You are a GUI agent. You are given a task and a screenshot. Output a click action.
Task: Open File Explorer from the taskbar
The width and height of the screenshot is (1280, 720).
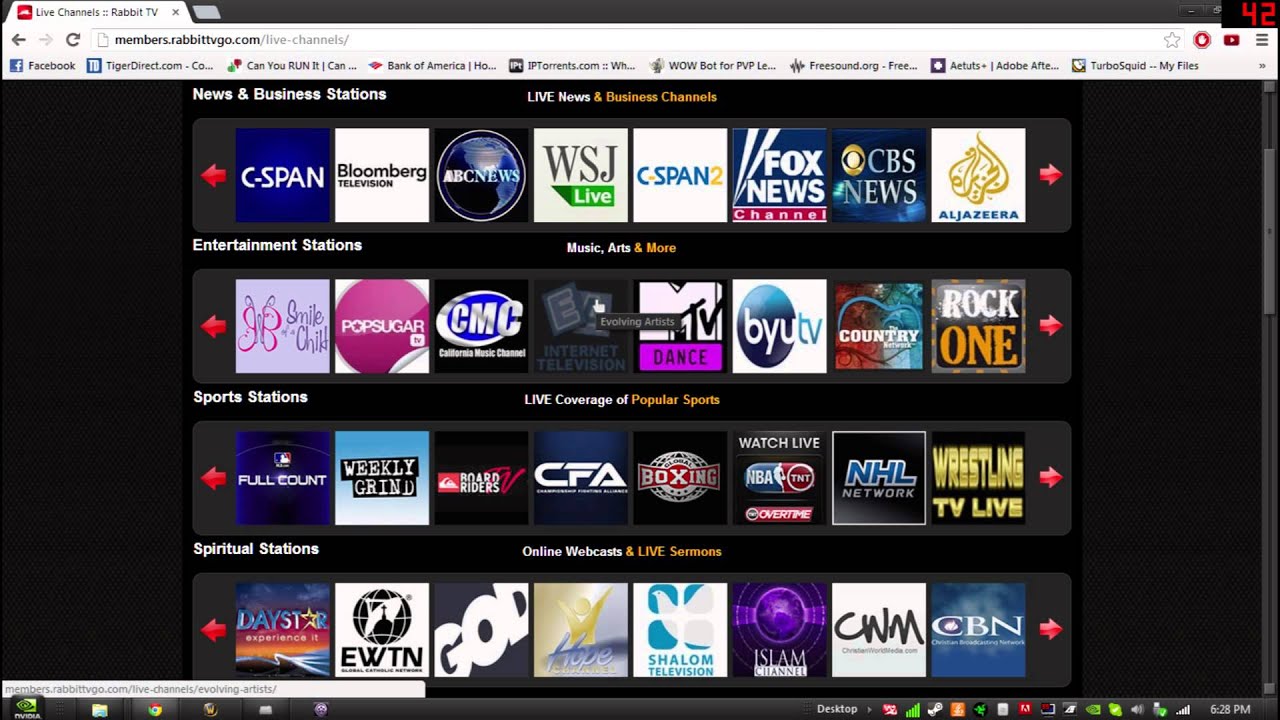pos(100,710)
